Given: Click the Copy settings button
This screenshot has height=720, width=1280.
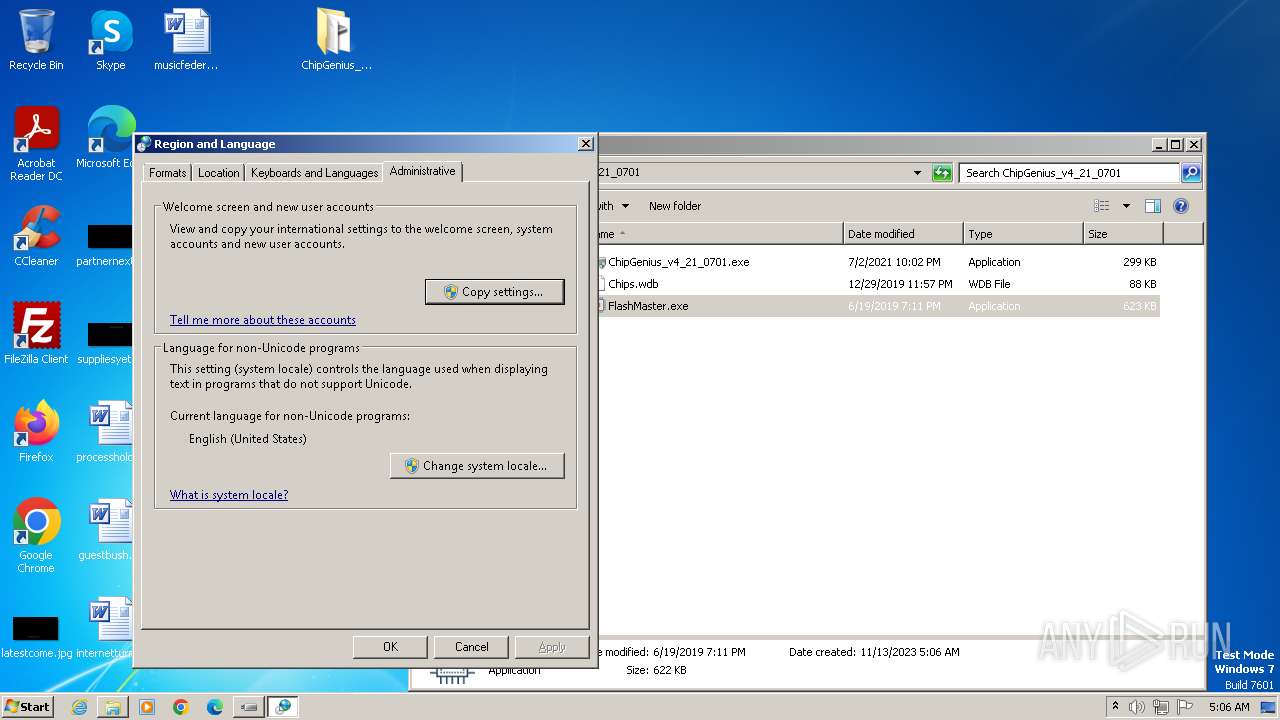Looking at the screenshot, I should pos(494,292).
